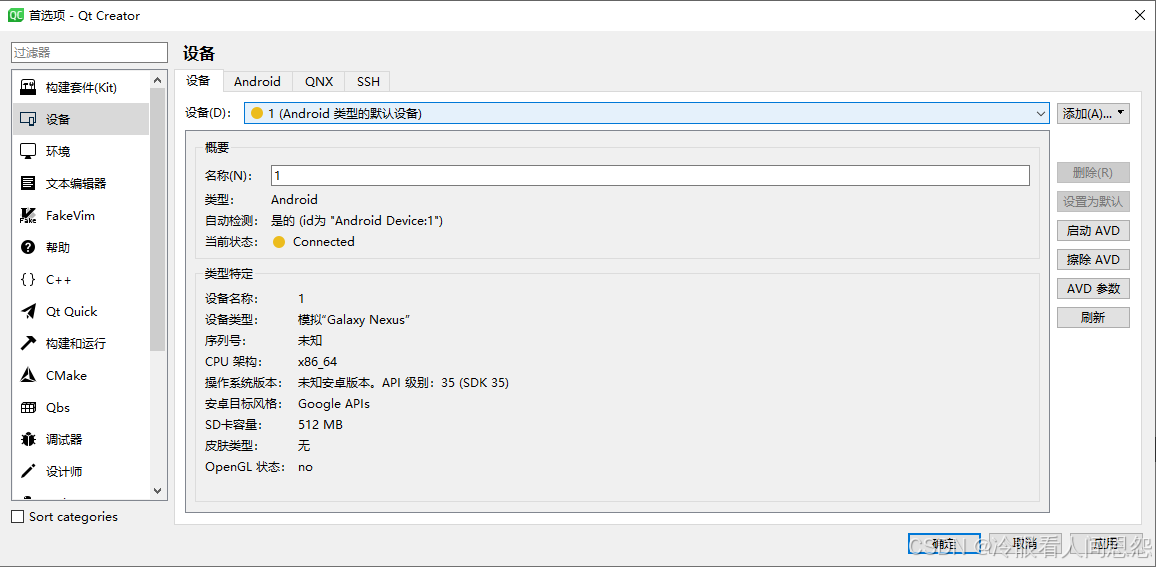Click the CMake triangle icon
The height and width of the screenshot is (567, 1156).
click(x=28, y=375)
